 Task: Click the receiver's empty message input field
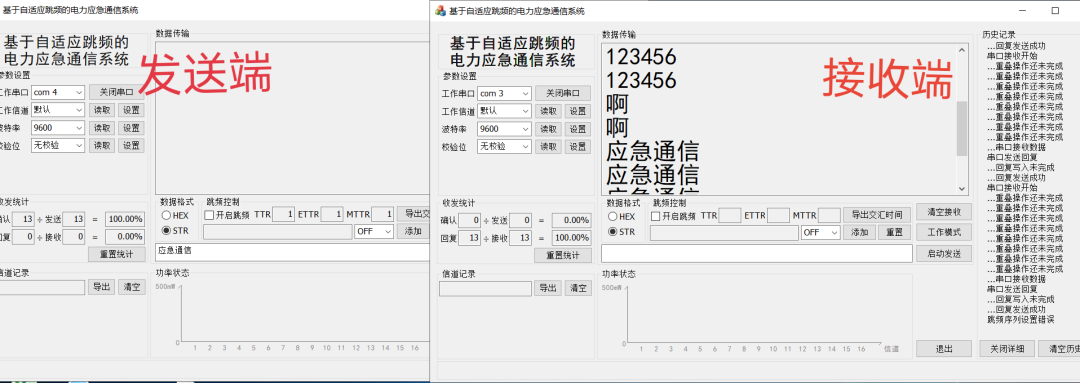756,253
